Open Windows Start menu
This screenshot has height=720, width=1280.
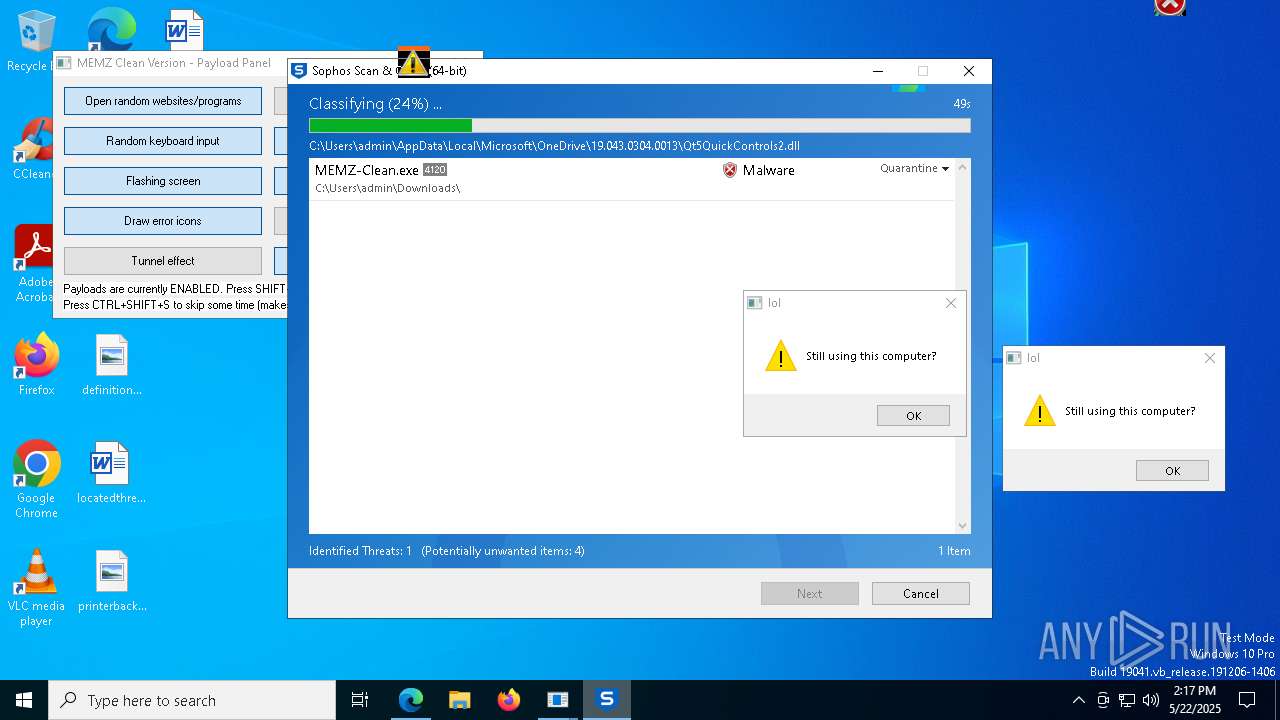coord(24,700)
